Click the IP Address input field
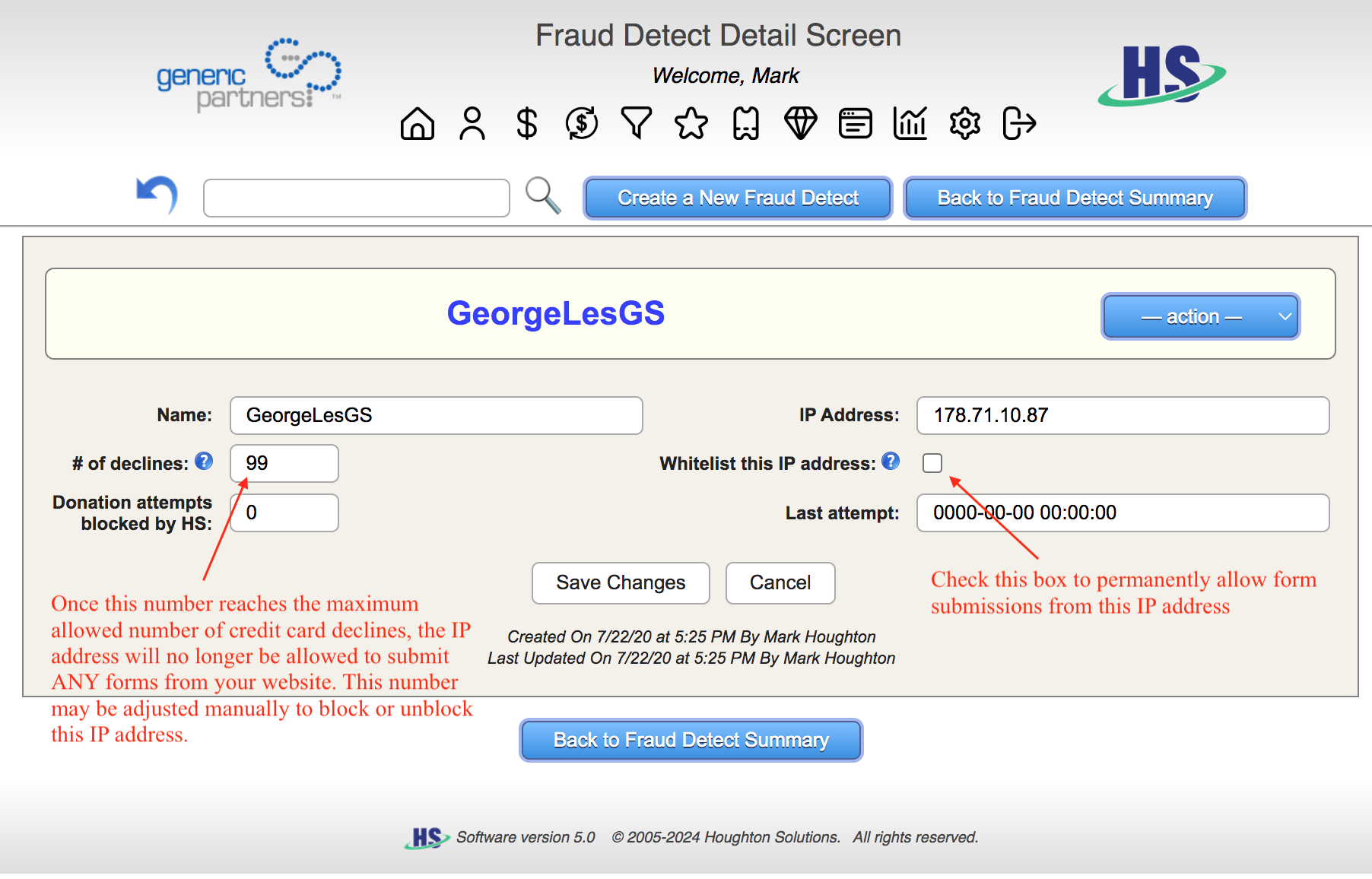The height and width of the screenshot is (879, 1372). pos(1123,416)
